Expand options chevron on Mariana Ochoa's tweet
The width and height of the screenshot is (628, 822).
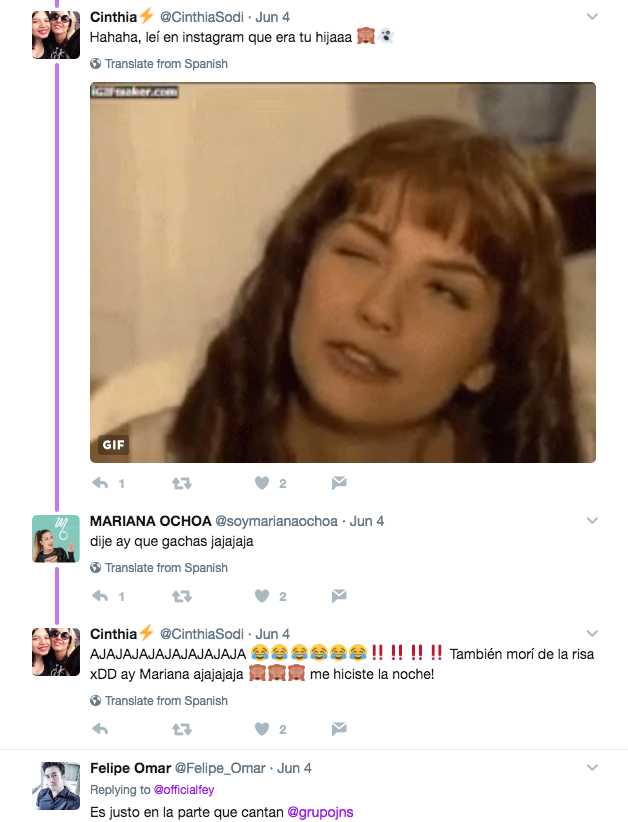[592, 521]
